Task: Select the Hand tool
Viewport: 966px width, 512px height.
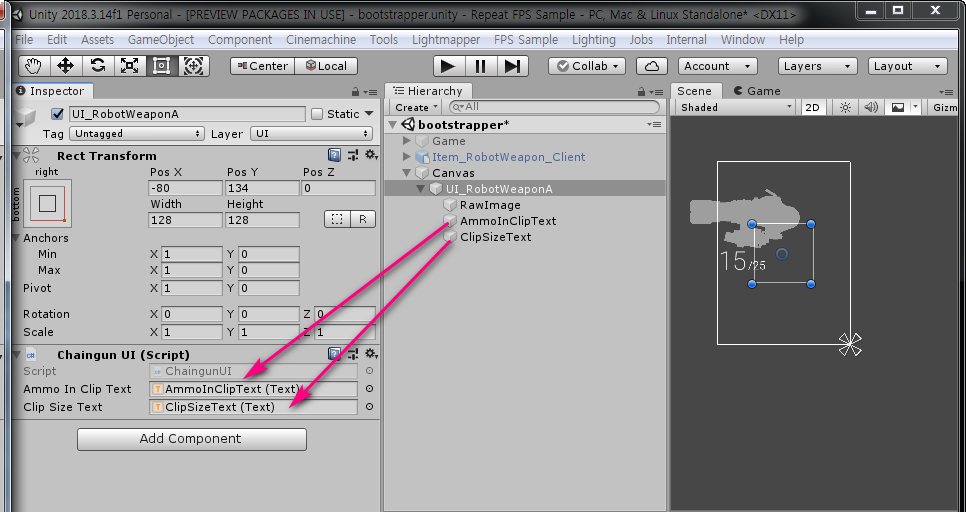Action: (34, 66)
